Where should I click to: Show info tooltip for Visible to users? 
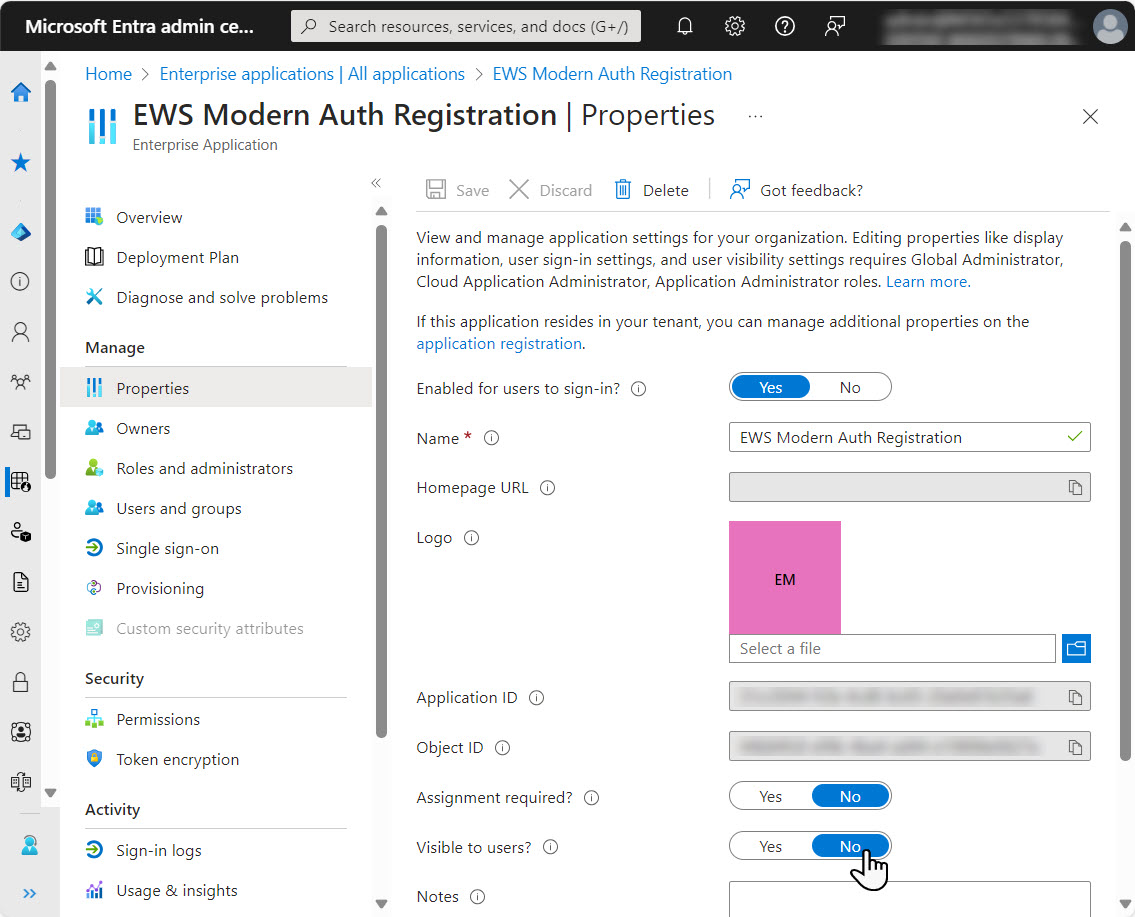tap(551, 847)
